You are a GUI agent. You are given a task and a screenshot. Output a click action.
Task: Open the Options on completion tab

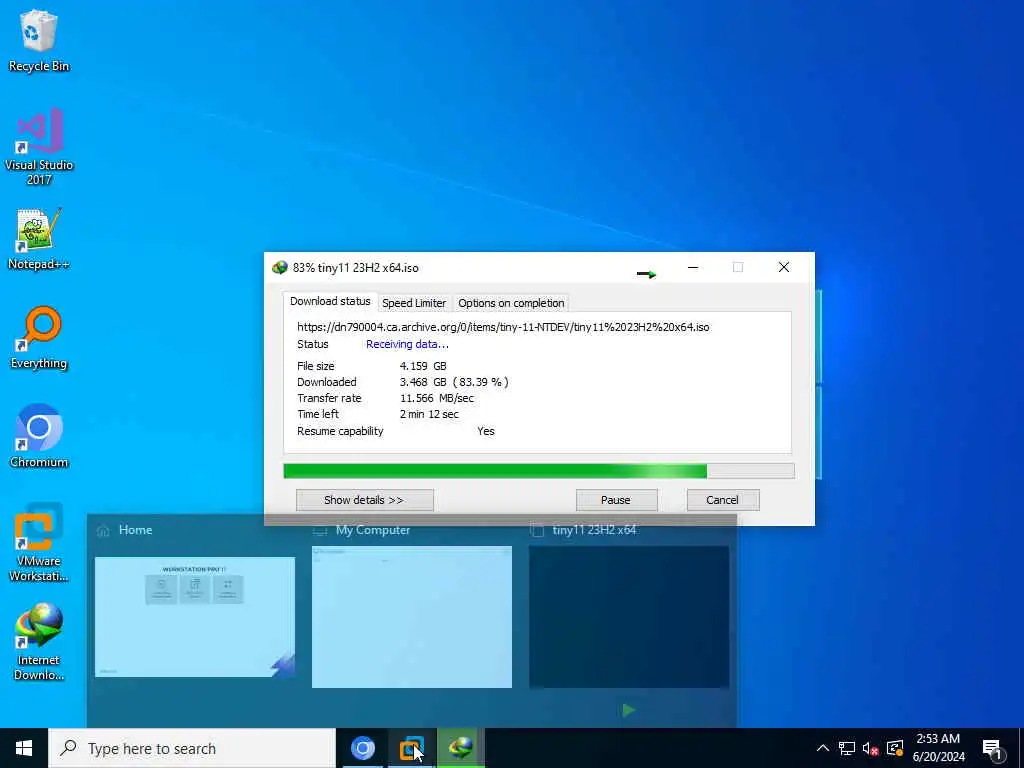pyautogui.click(x=511, y=303)
